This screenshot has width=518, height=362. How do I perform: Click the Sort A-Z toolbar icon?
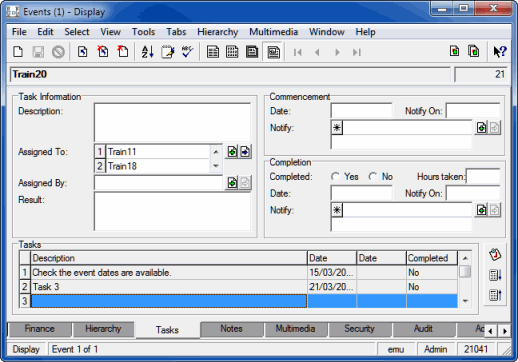tap(147, 52)
